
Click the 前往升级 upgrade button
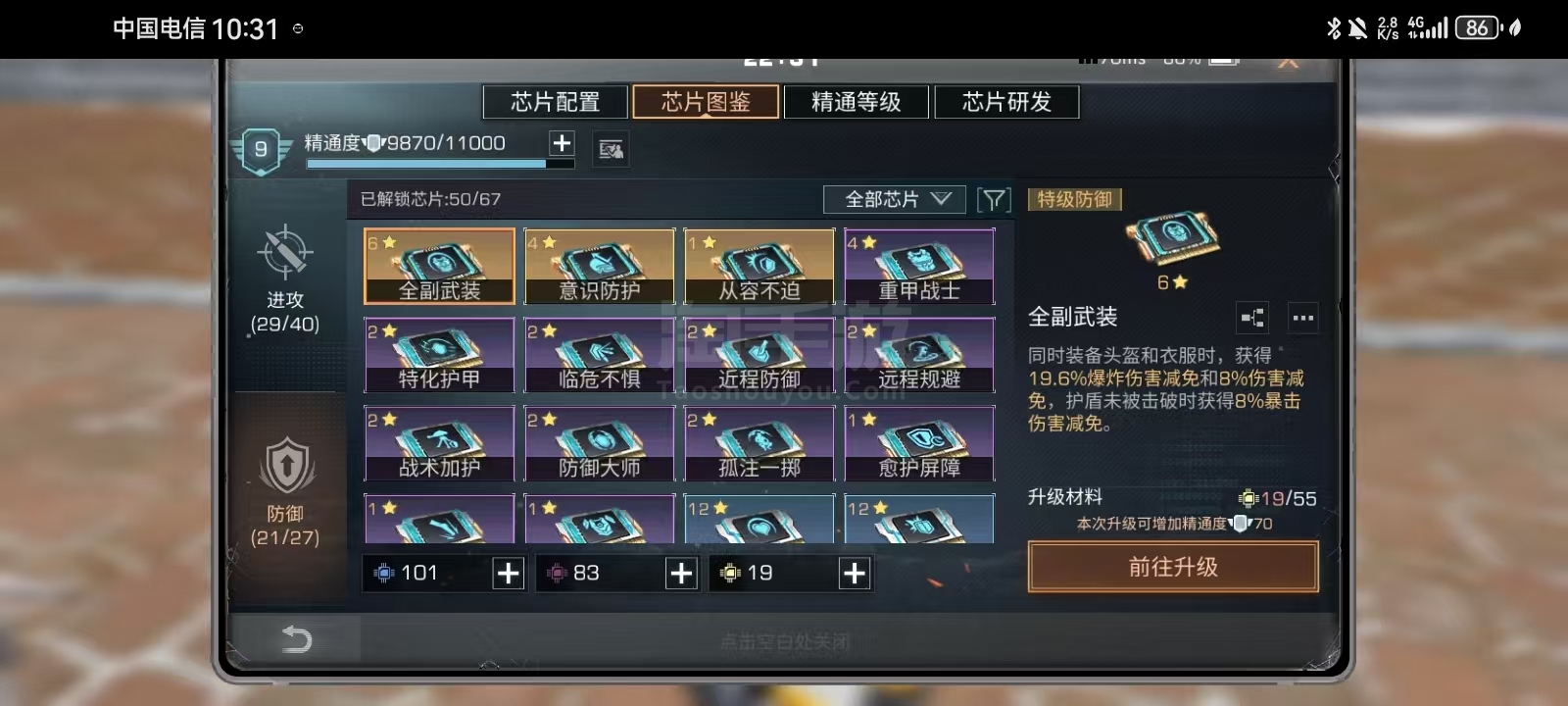tap(1173, 567)
